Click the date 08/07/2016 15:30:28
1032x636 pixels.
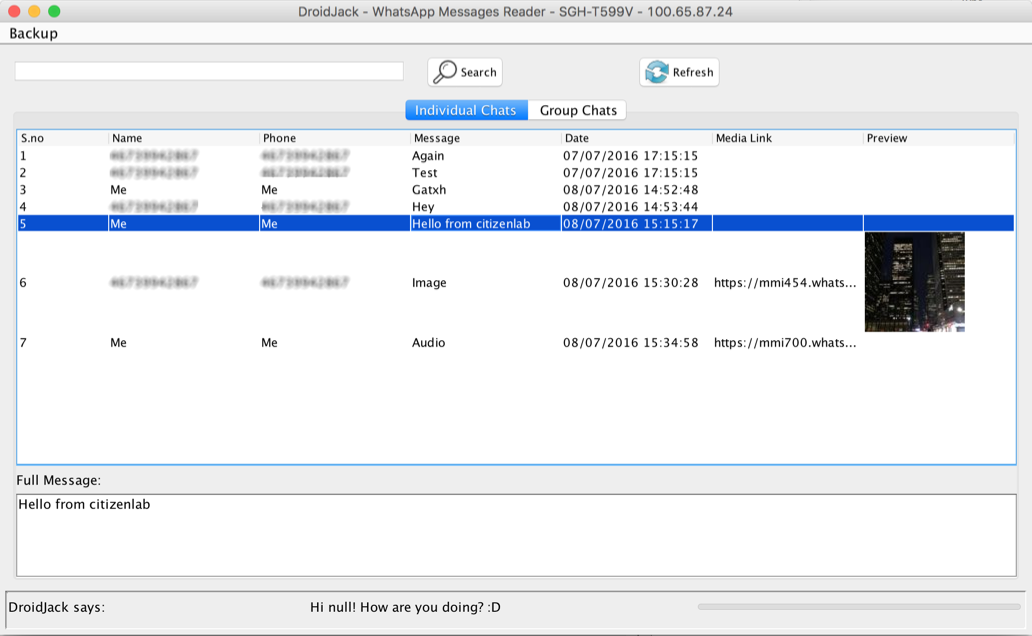(631, 282)
